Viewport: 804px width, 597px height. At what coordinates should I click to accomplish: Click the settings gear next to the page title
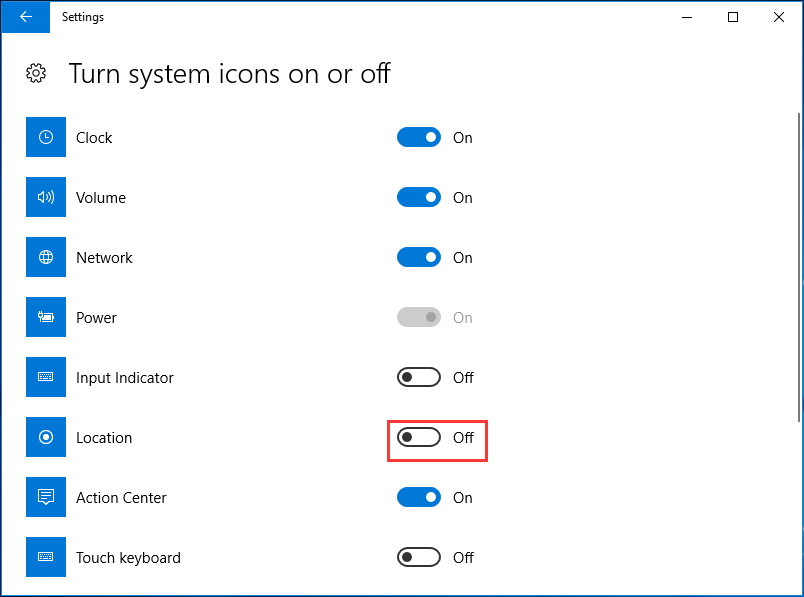coord(36,73)
